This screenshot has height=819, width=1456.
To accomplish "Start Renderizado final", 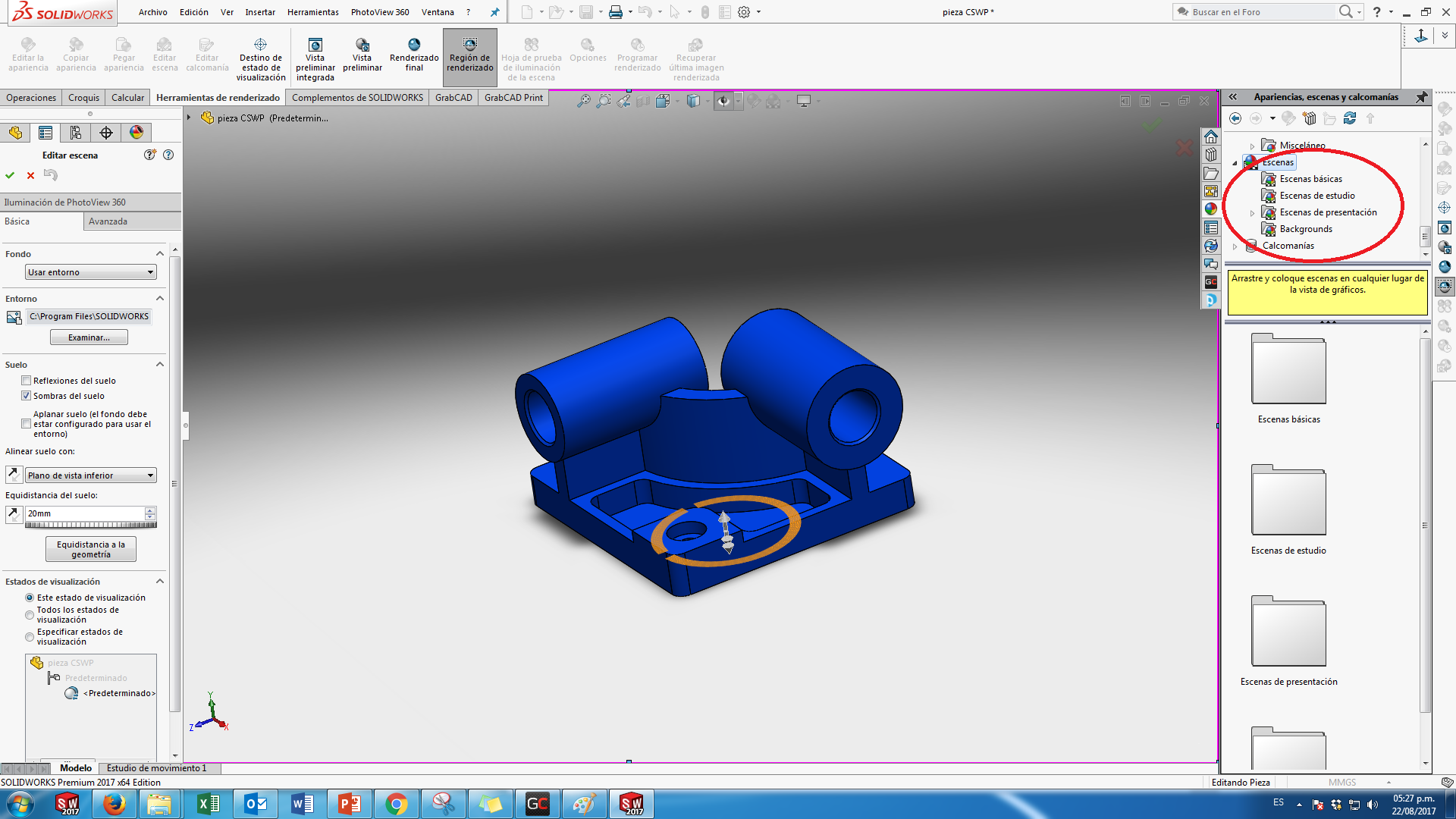I will click(414, 55).
